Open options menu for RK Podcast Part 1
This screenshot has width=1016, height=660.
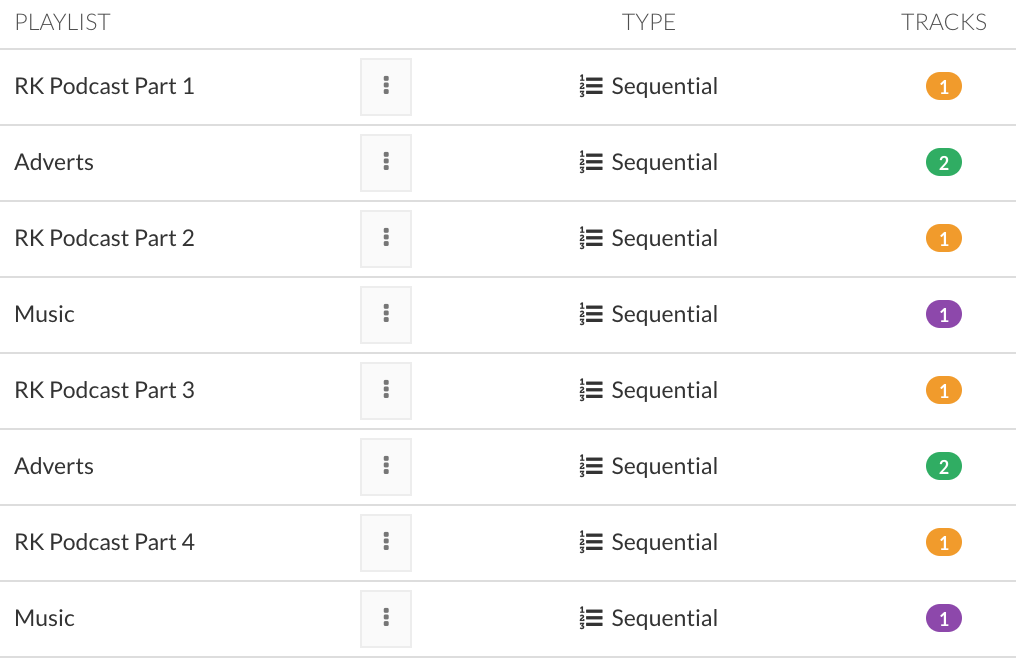[x=386, y=87]
